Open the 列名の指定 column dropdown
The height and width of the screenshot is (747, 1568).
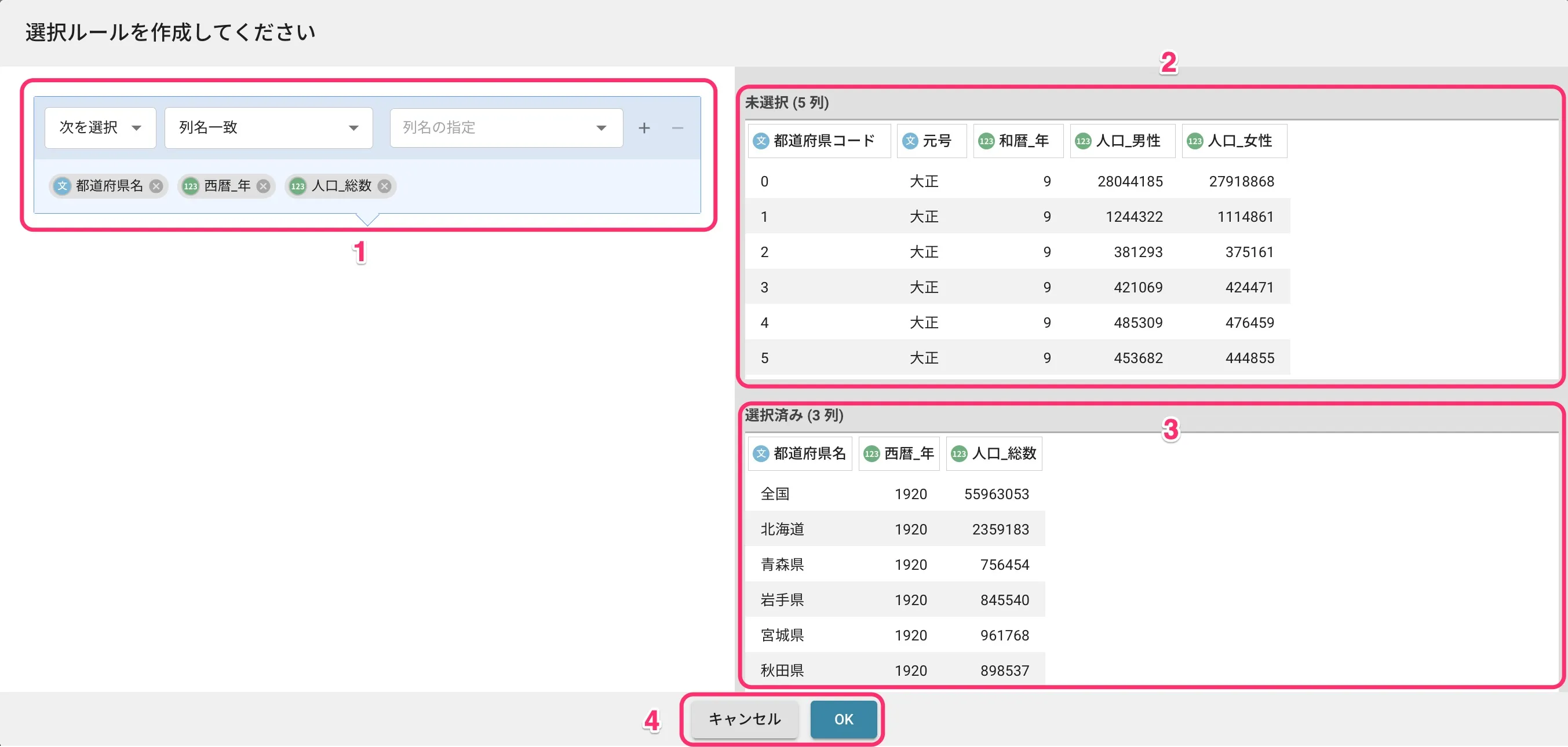coord(506,128)
